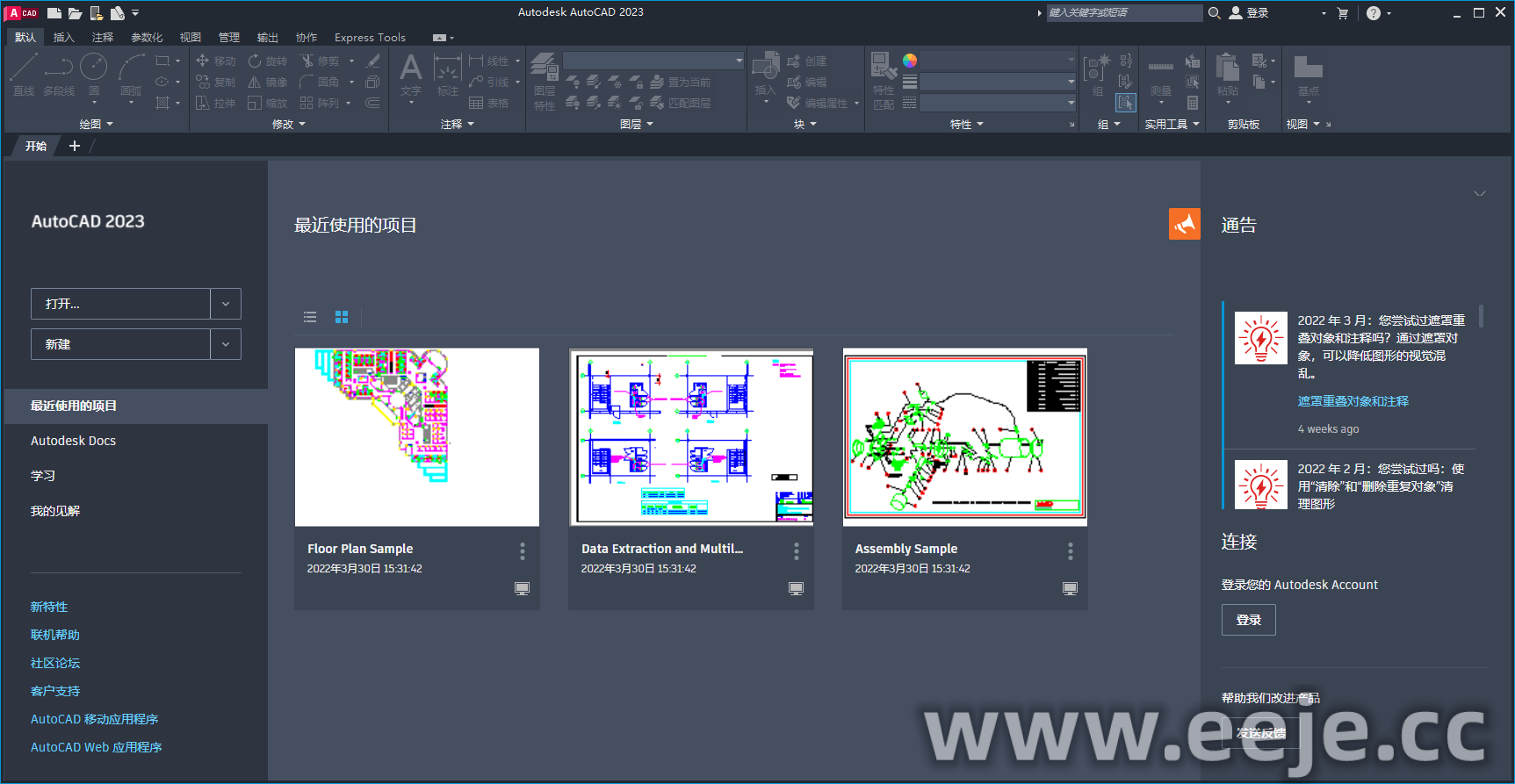Image resolution: width=1515 pixels, height=784 pixels.
Task: Switch to the 插入 ribbon tab
Action: (63, 38)
